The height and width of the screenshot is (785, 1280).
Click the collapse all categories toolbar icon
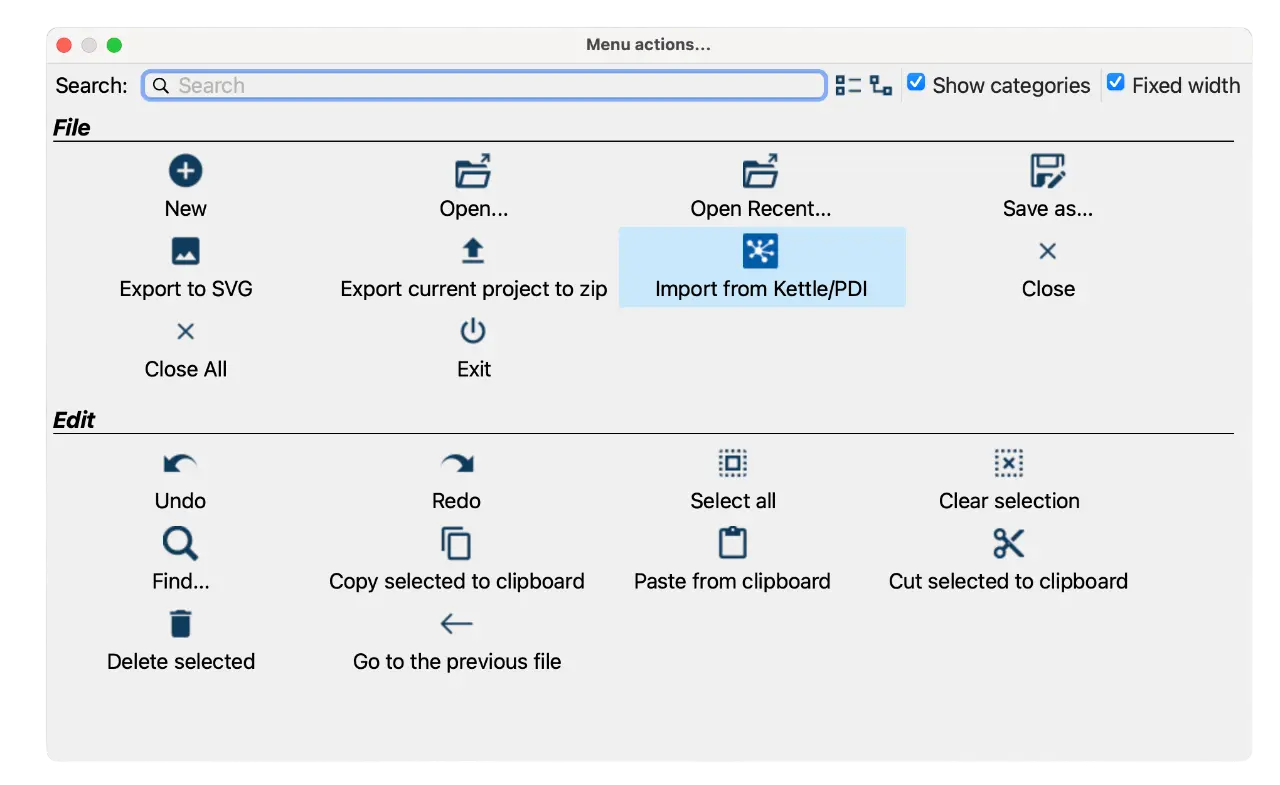(848, 86)
